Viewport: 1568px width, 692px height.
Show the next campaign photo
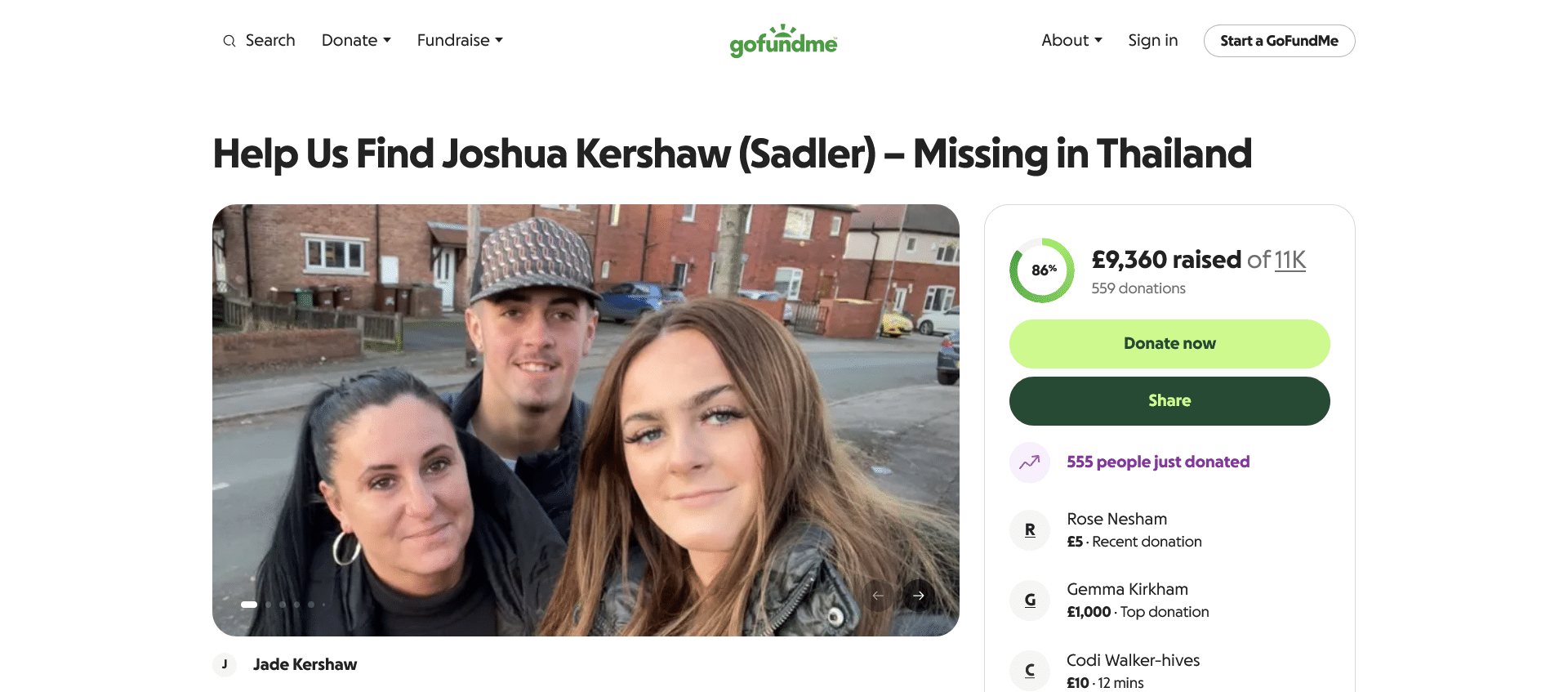(x=919, y=596)
